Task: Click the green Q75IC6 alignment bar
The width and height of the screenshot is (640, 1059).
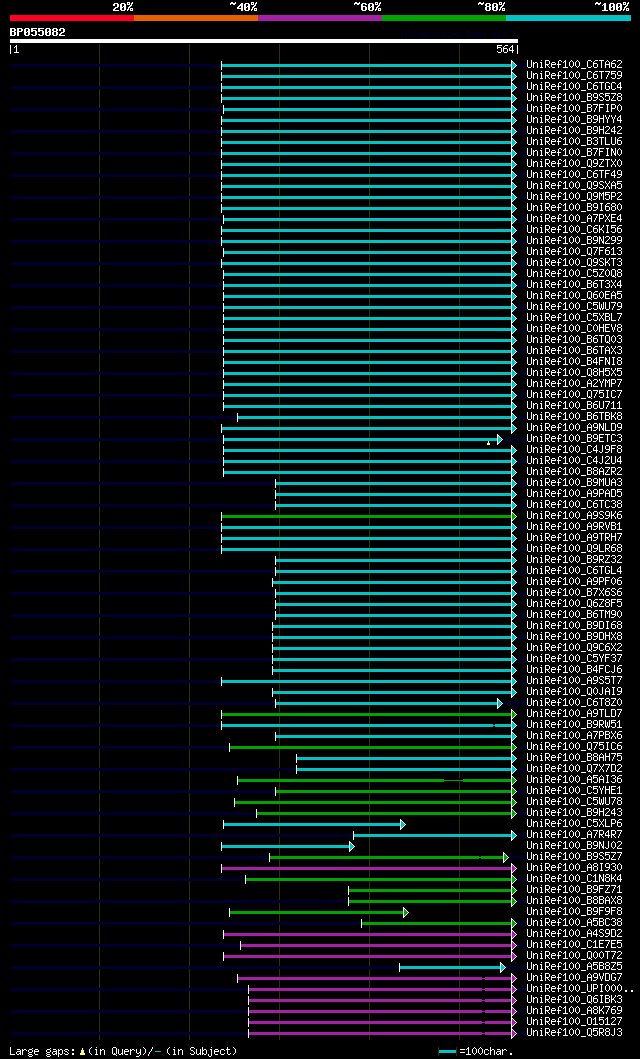Action: 373,748
